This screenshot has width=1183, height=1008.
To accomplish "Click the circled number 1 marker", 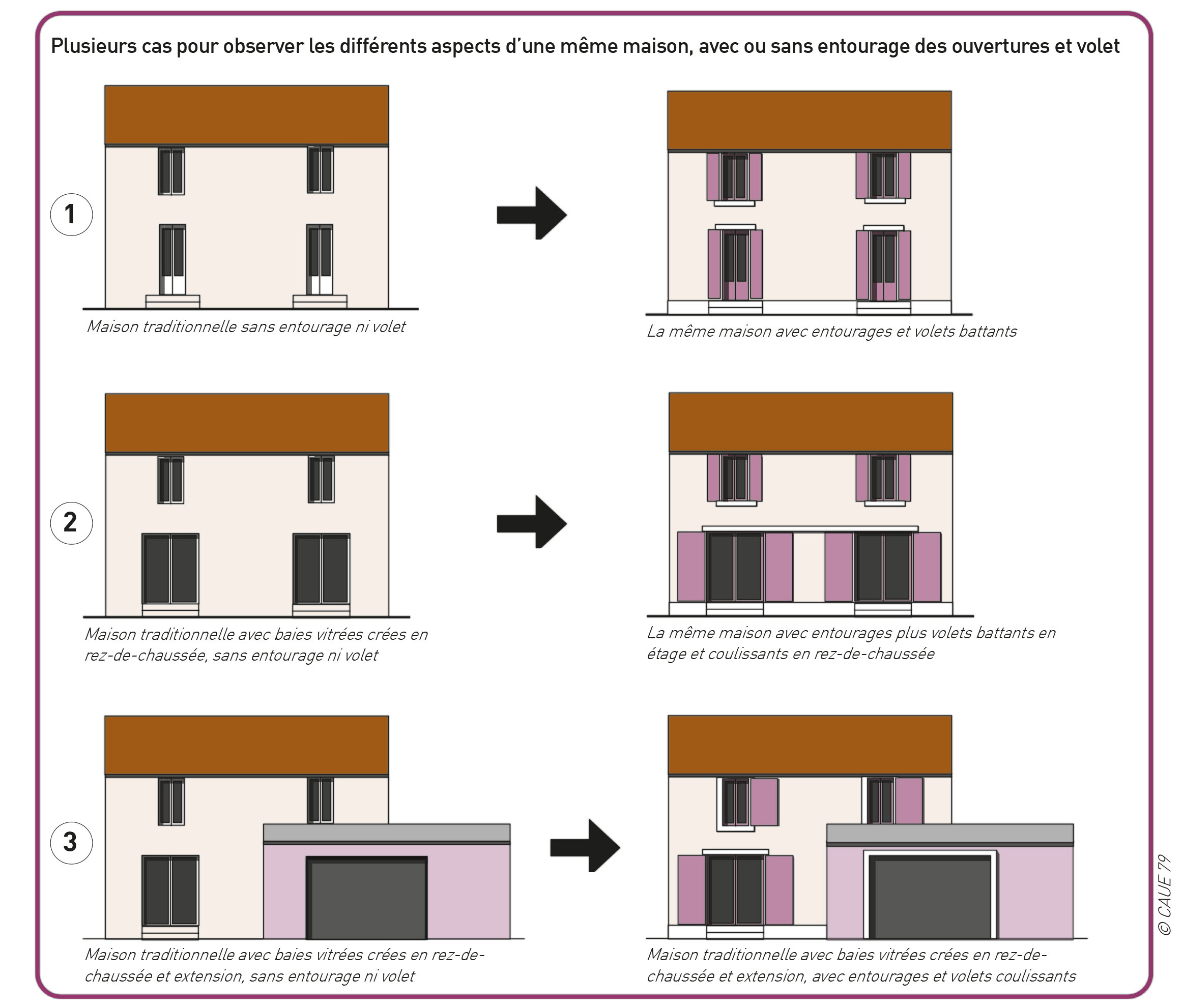I will tap(71, 215).
